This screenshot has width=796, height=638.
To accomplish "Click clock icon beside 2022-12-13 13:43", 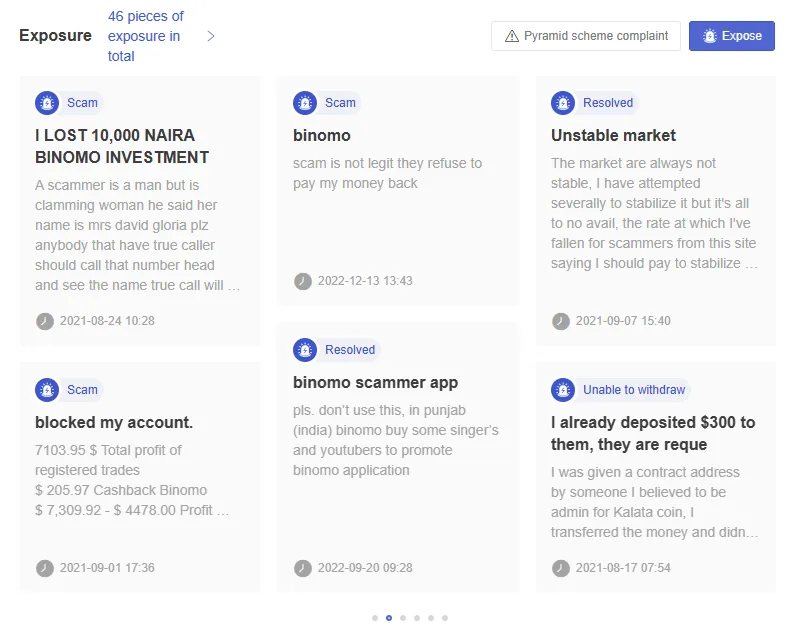I will pyautogui.click(x=303, y=281).
